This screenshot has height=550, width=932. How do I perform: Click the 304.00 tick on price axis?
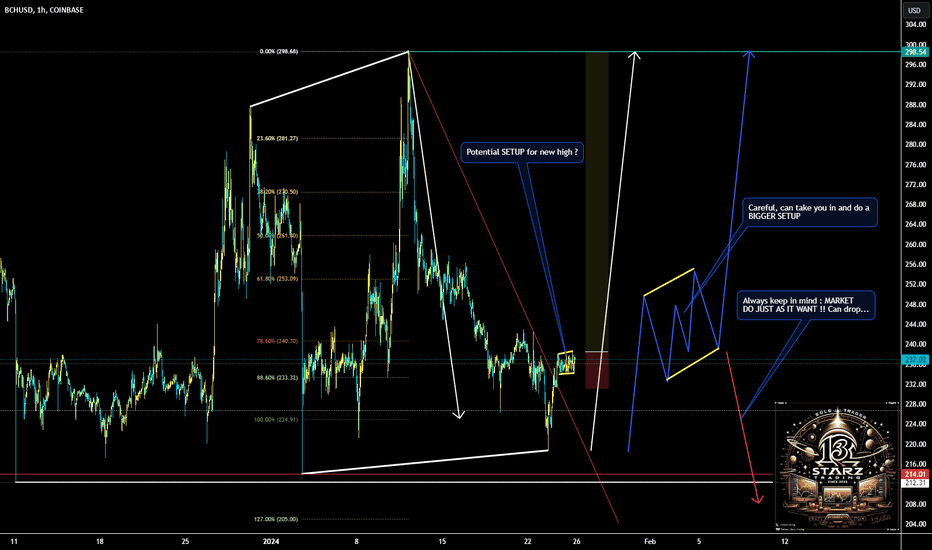point(915,24)
